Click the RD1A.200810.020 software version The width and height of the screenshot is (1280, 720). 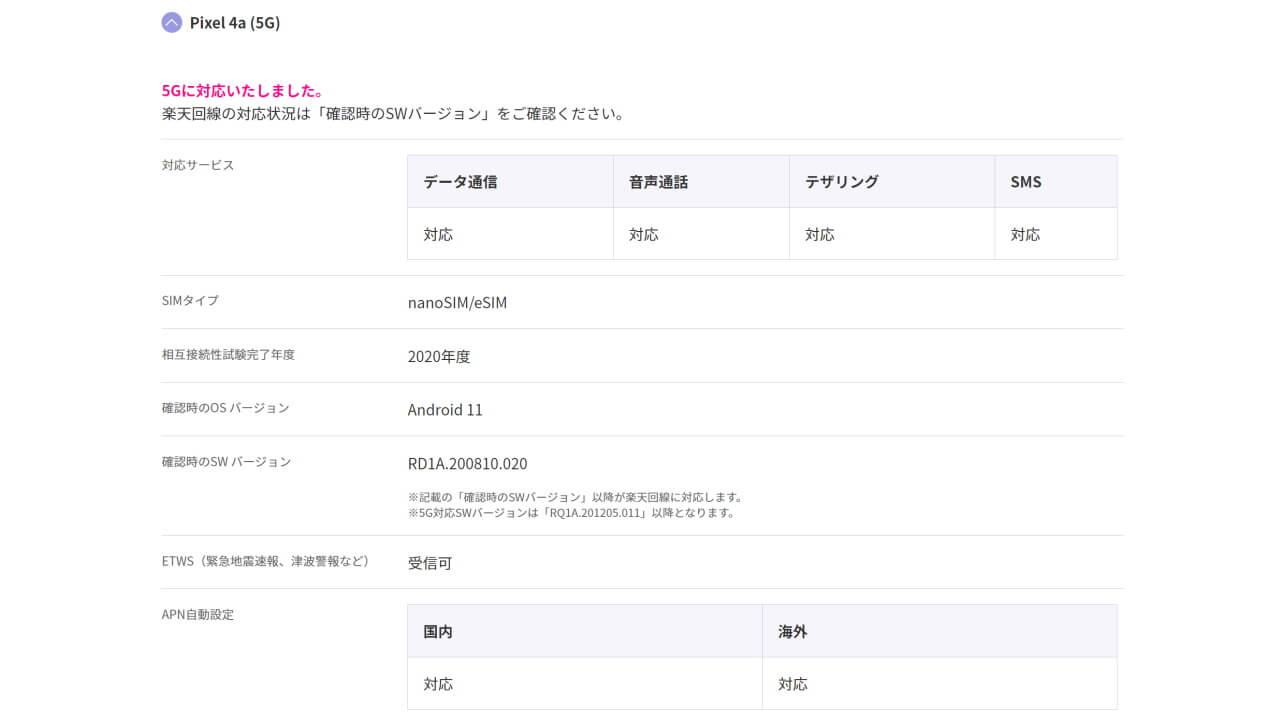467,464
